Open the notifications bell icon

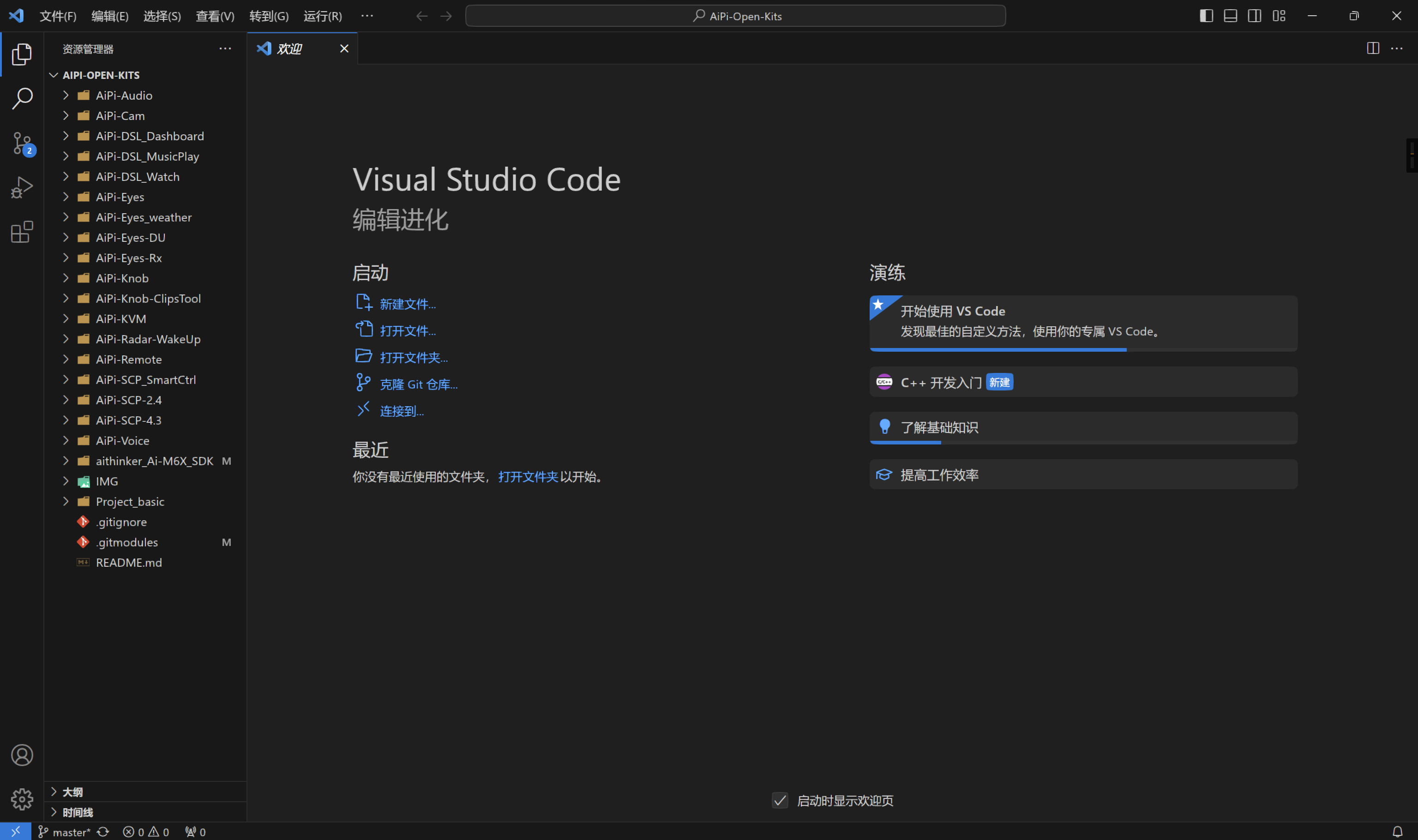coord(1397,832)
